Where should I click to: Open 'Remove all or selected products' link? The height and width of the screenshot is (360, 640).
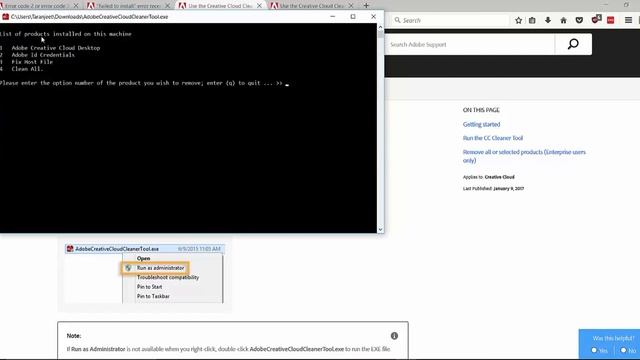[524, 156]
